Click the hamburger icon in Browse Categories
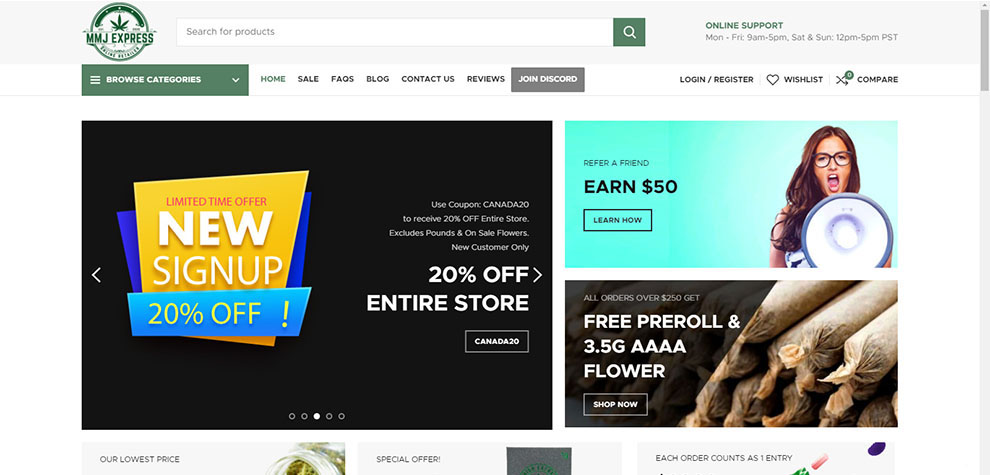 click(x=95, y=80)
